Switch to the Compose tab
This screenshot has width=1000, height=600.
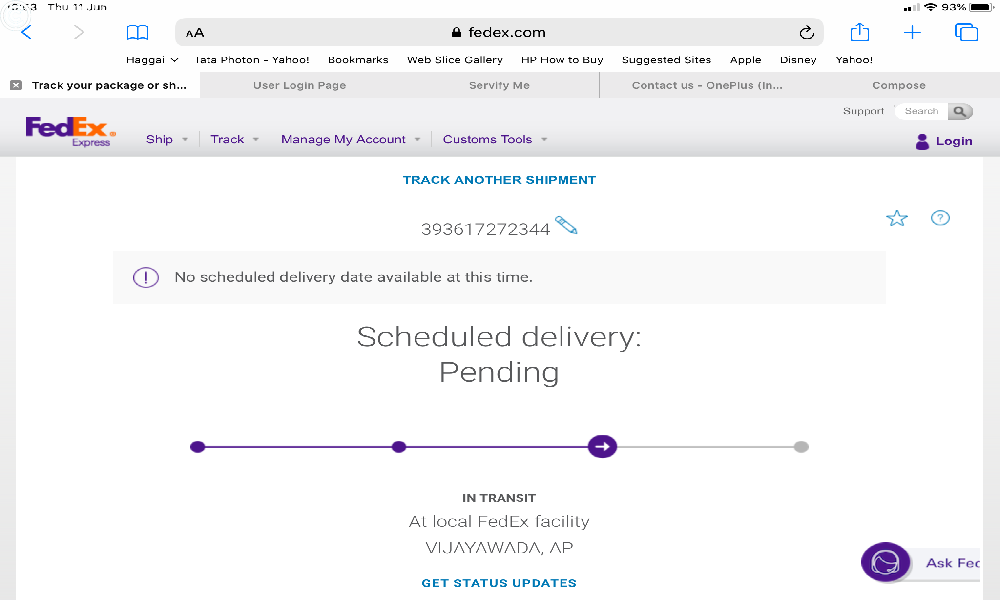pyautogui.click(x=898, y=86)
